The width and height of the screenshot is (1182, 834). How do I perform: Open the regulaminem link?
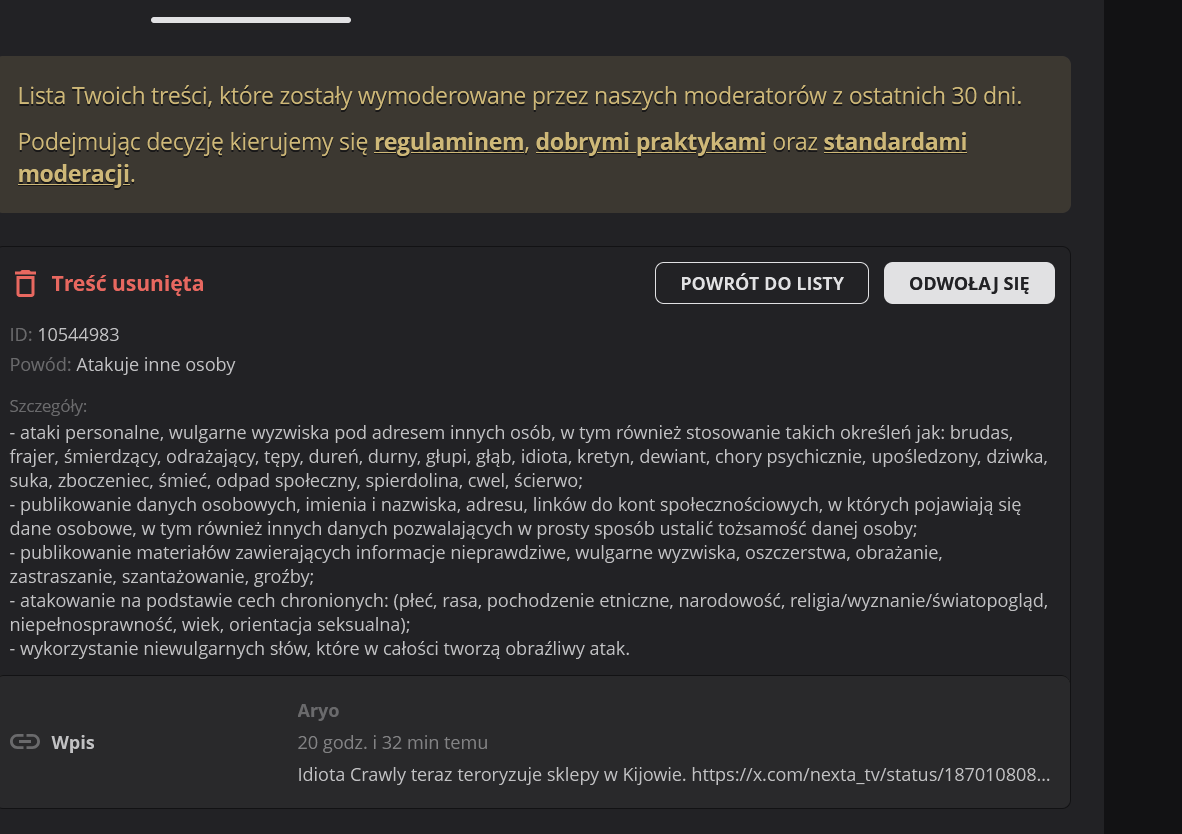click(449, 142)
